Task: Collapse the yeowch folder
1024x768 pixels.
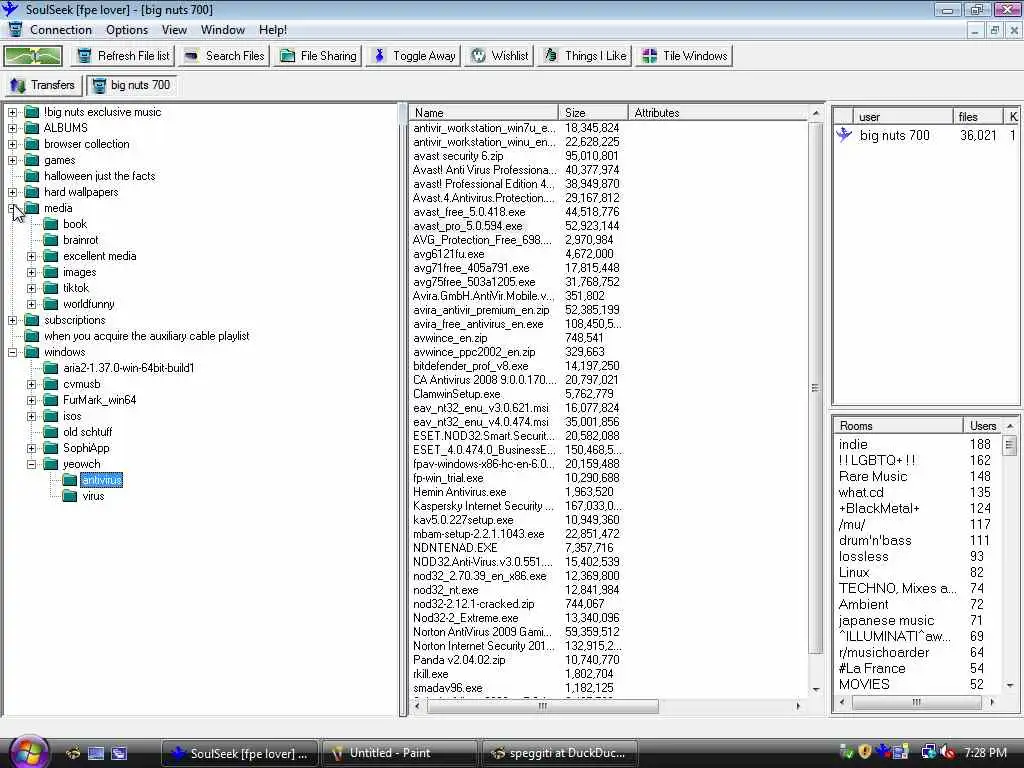Action: [31, 464]
